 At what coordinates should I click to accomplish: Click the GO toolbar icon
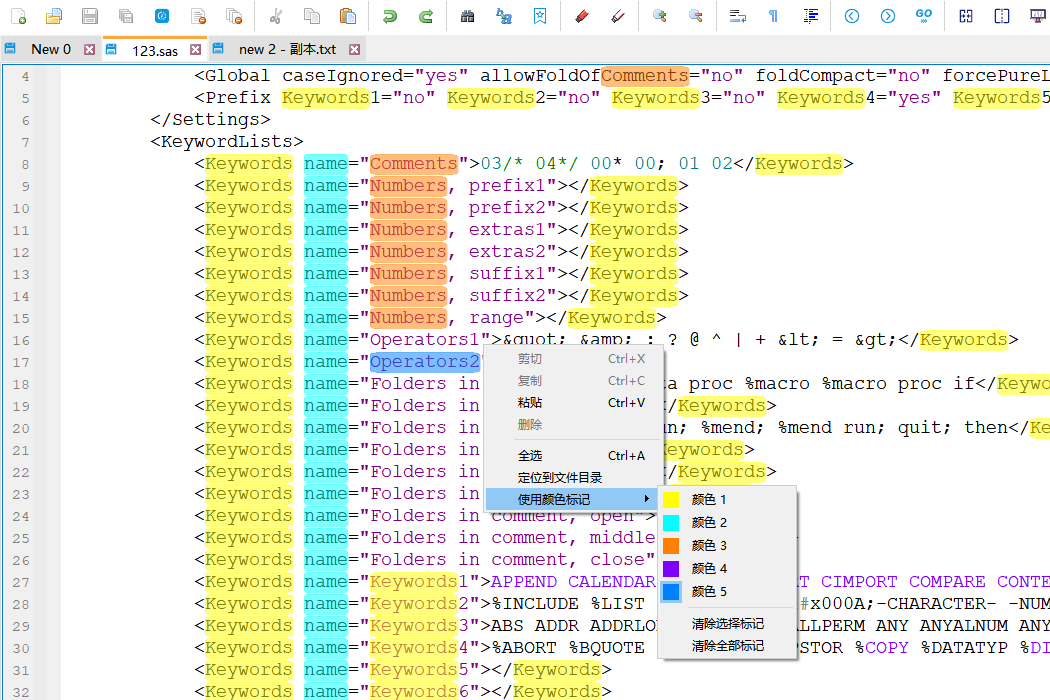click(924, 16)
